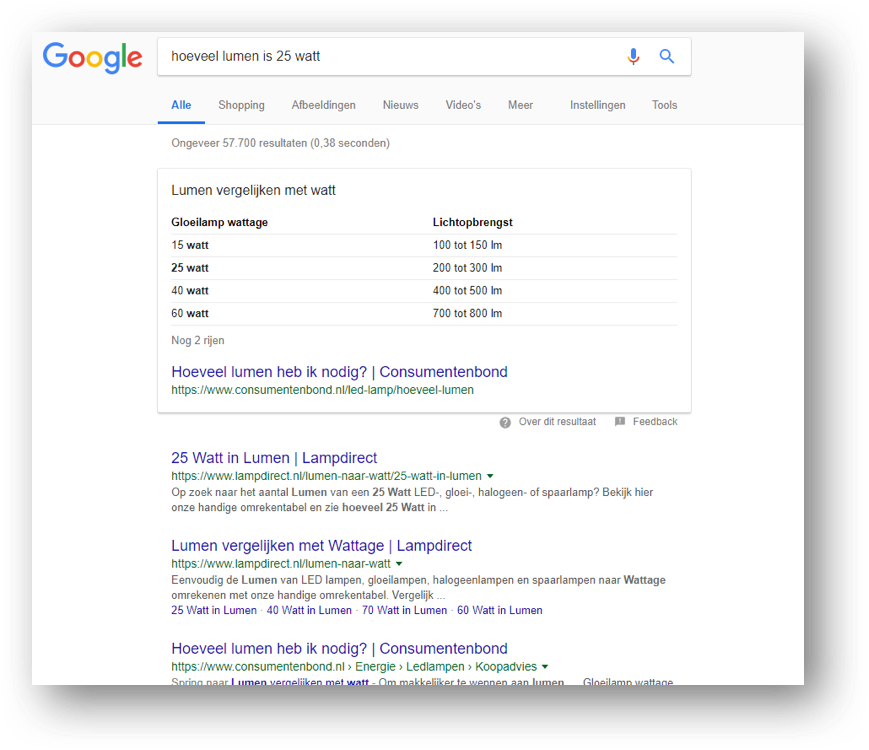Select the Video's tab

(463, 105)
